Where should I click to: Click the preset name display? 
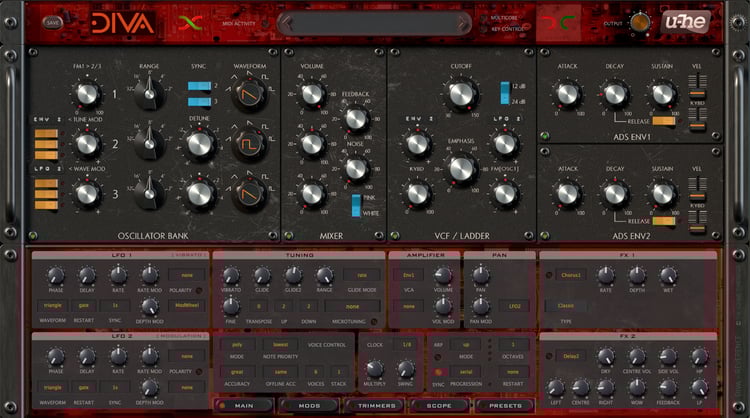[x=375, y=22]
